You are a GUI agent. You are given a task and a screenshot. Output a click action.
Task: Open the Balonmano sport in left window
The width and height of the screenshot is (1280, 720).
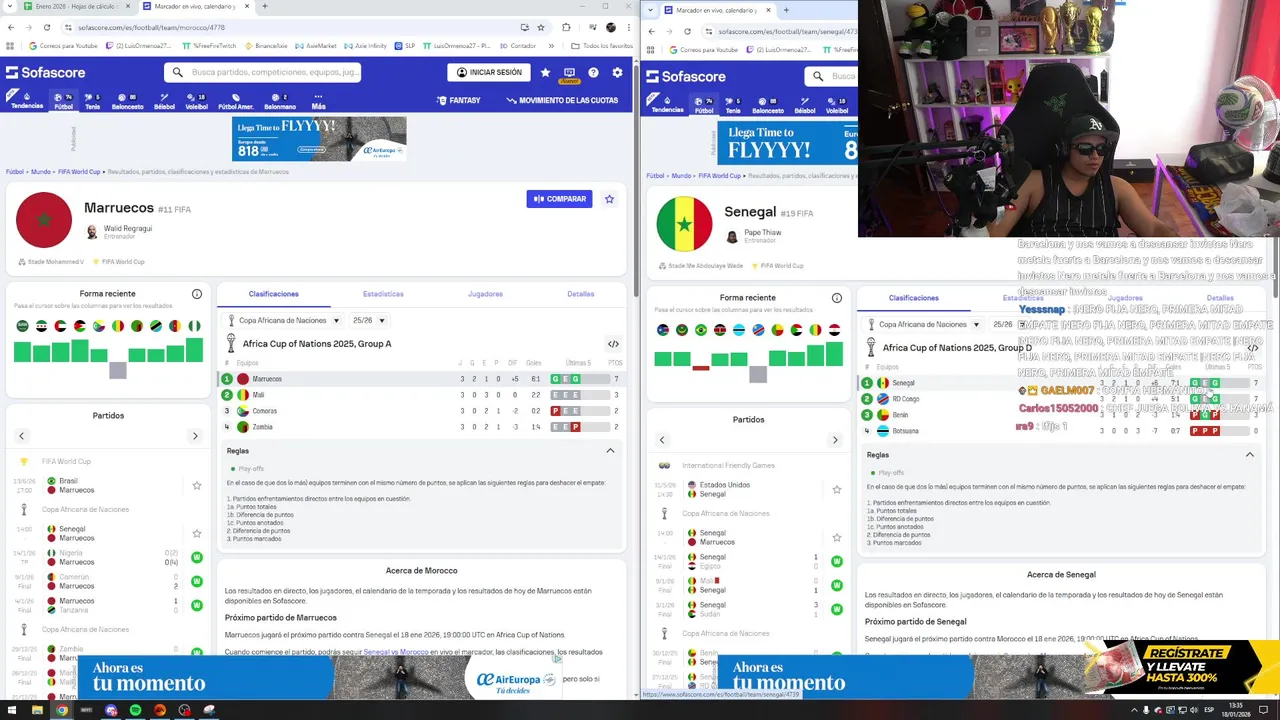[280, 101]
